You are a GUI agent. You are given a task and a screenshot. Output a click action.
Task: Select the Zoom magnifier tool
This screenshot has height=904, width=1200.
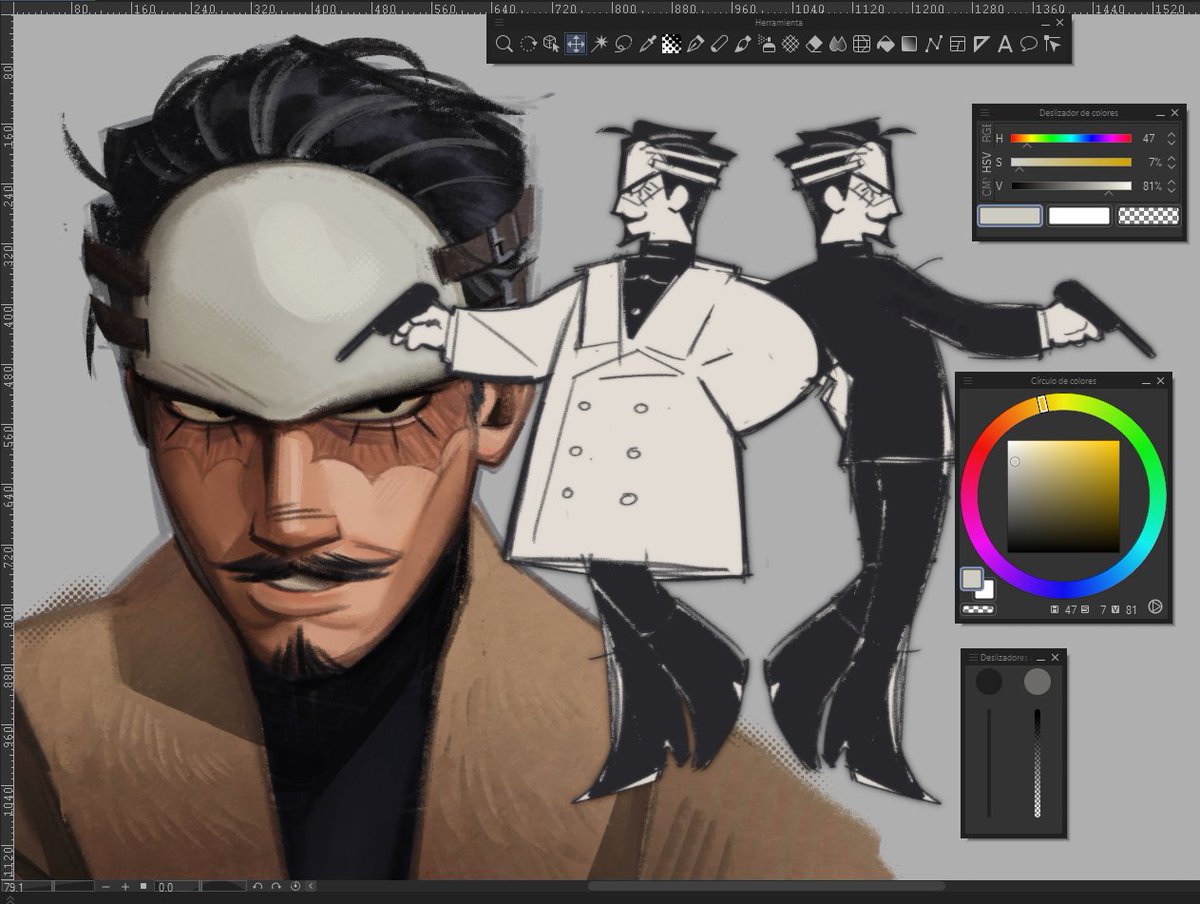(x=504, y=43)
